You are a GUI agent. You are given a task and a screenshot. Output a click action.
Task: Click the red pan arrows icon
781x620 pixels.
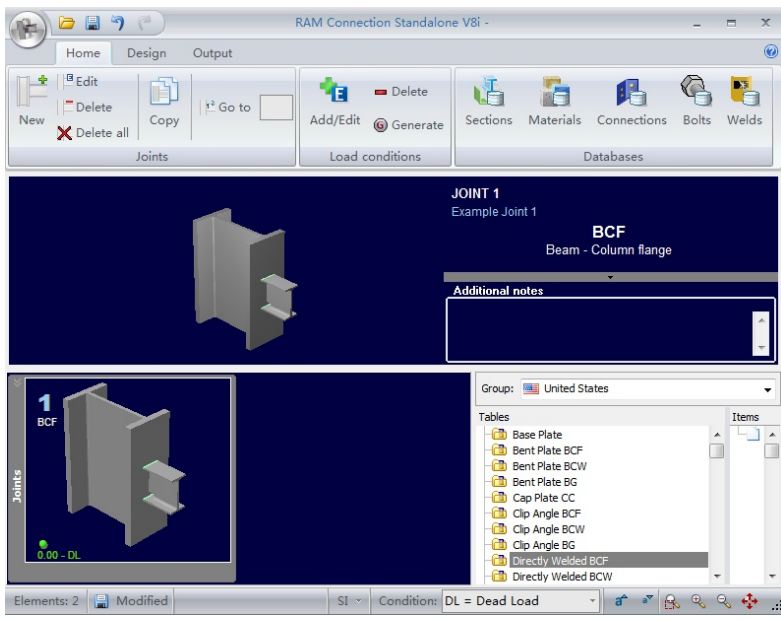[x=750, y=601]
